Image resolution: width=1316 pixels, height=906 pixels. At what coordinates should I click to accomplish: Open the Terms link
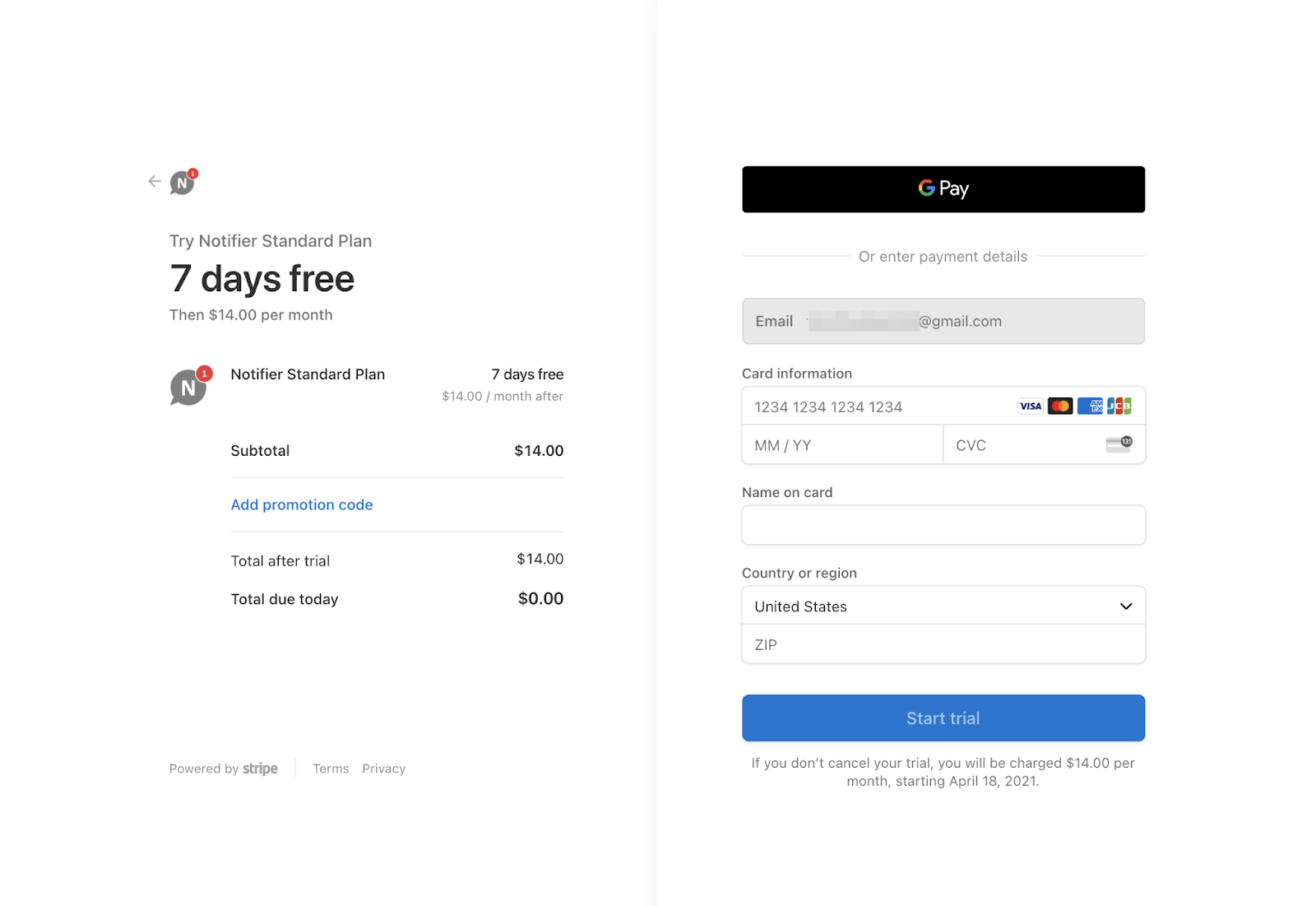(x=331, y=769)
